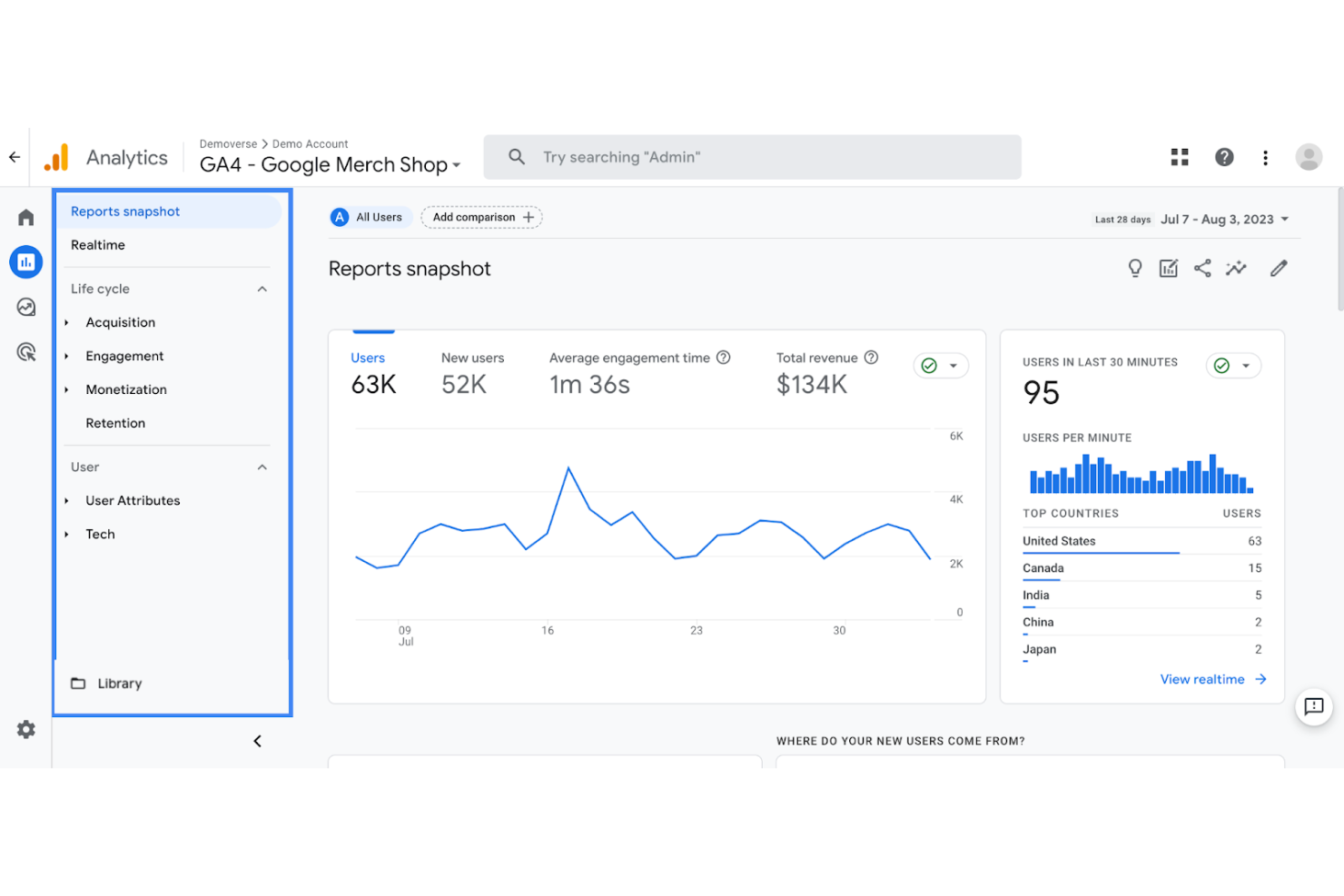Open the data quality dropdown on realtime card
The image size is (1344, 896).
tap(1233, 365)
